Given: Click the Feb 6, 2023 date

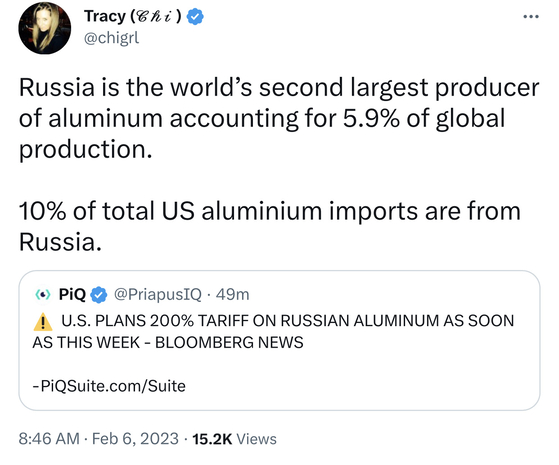Looking at the screenshot, I should pos(135,439).
